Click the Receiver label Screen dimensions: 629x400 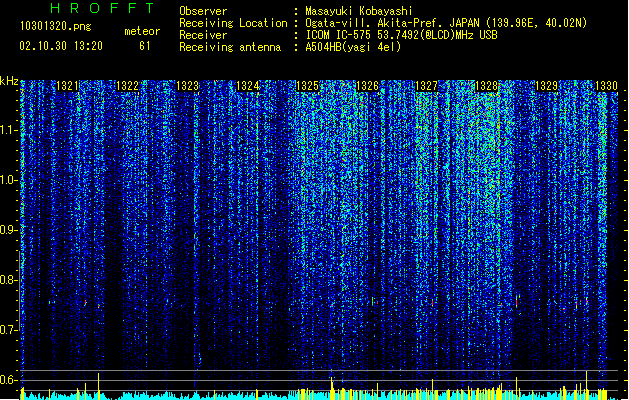(203, 35)
